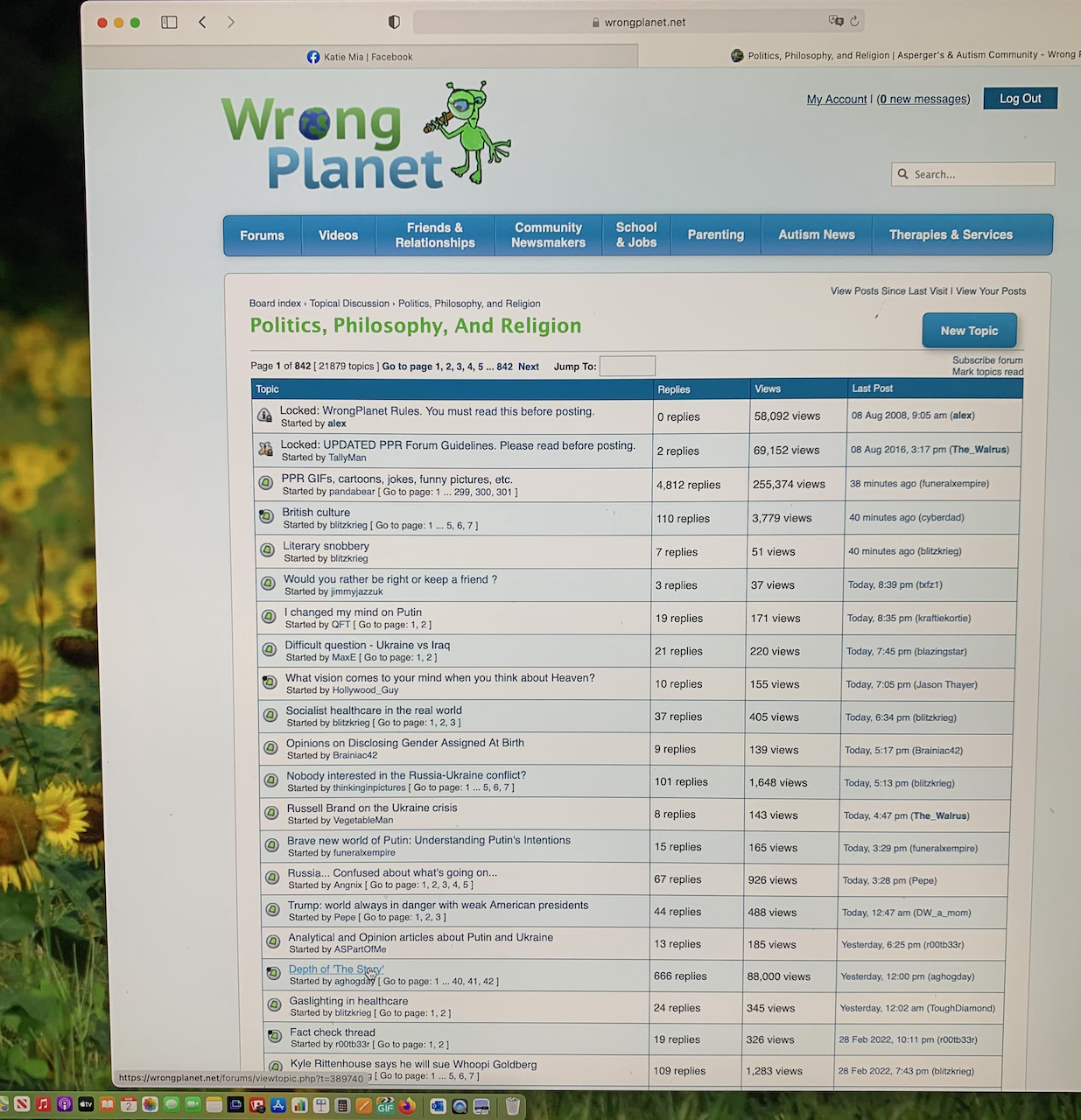This screenshot has height=1120, width=1081.
Task: Reload the wrongplanet.net page
Action: pos(855,21)
